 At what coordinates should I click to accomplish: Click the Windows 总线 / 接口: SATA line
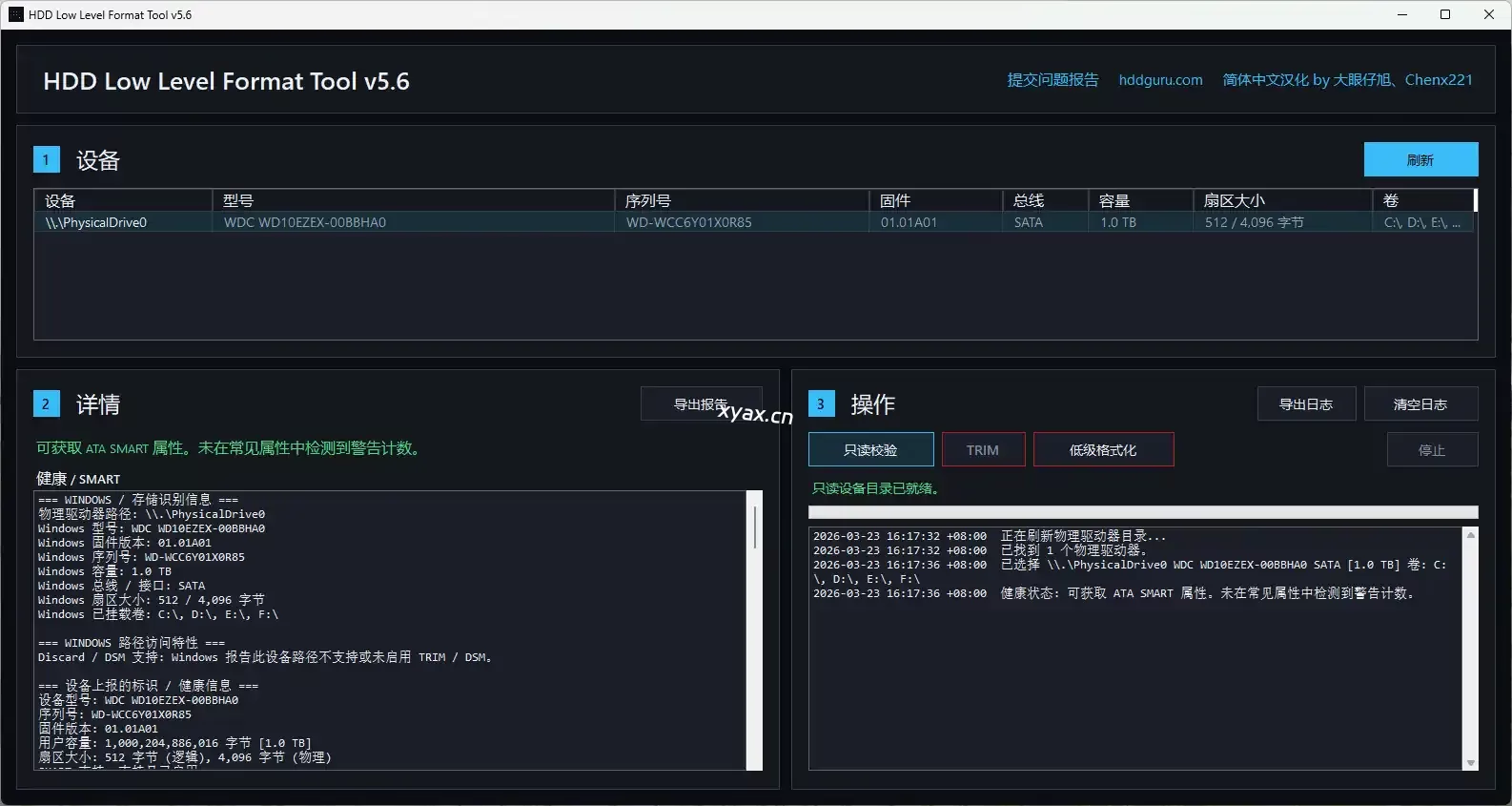[121, 586]
